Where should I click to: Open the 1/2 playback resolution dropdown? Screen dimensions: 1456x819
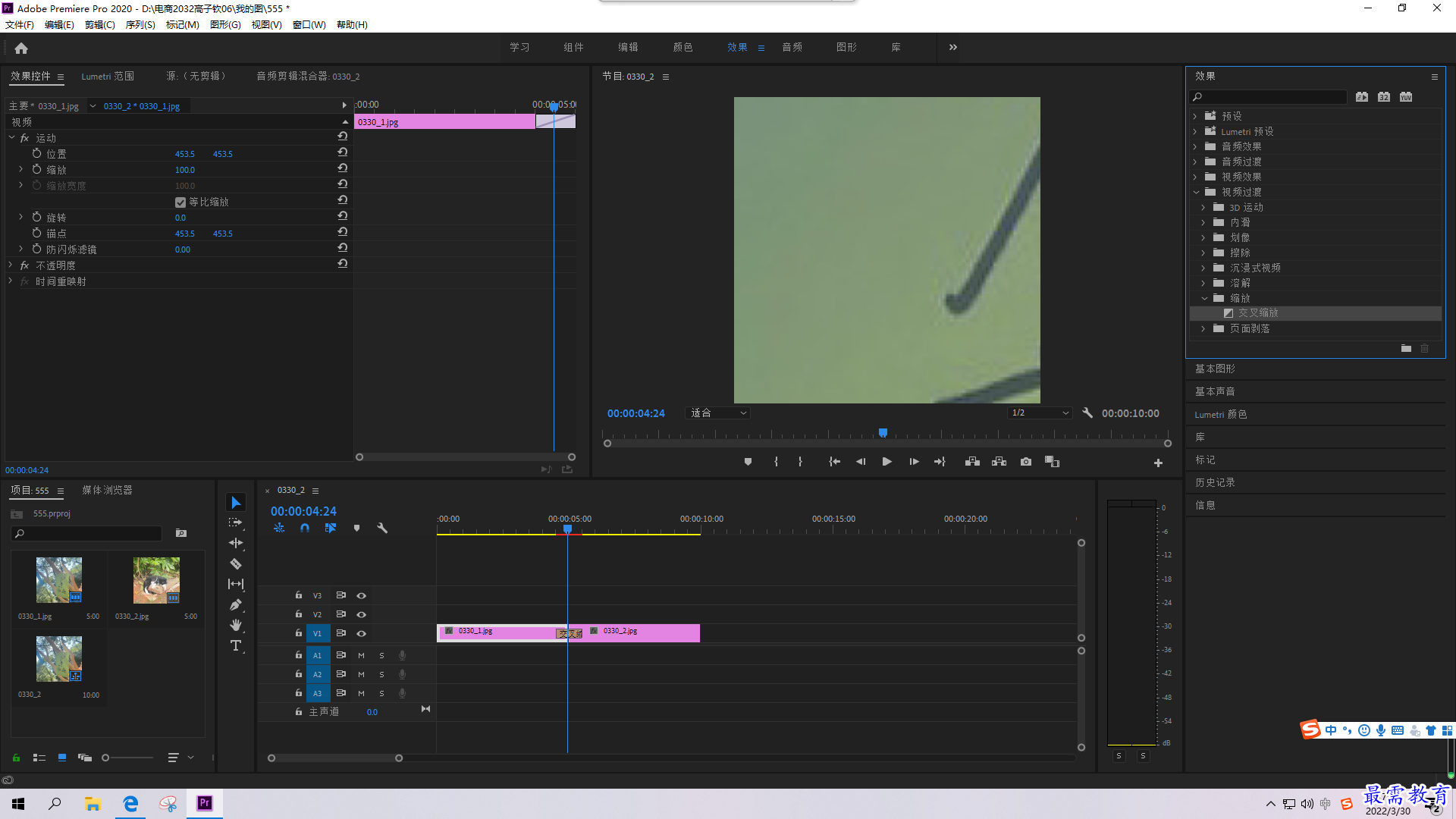pyautogui.click(x=1040, y=413)
